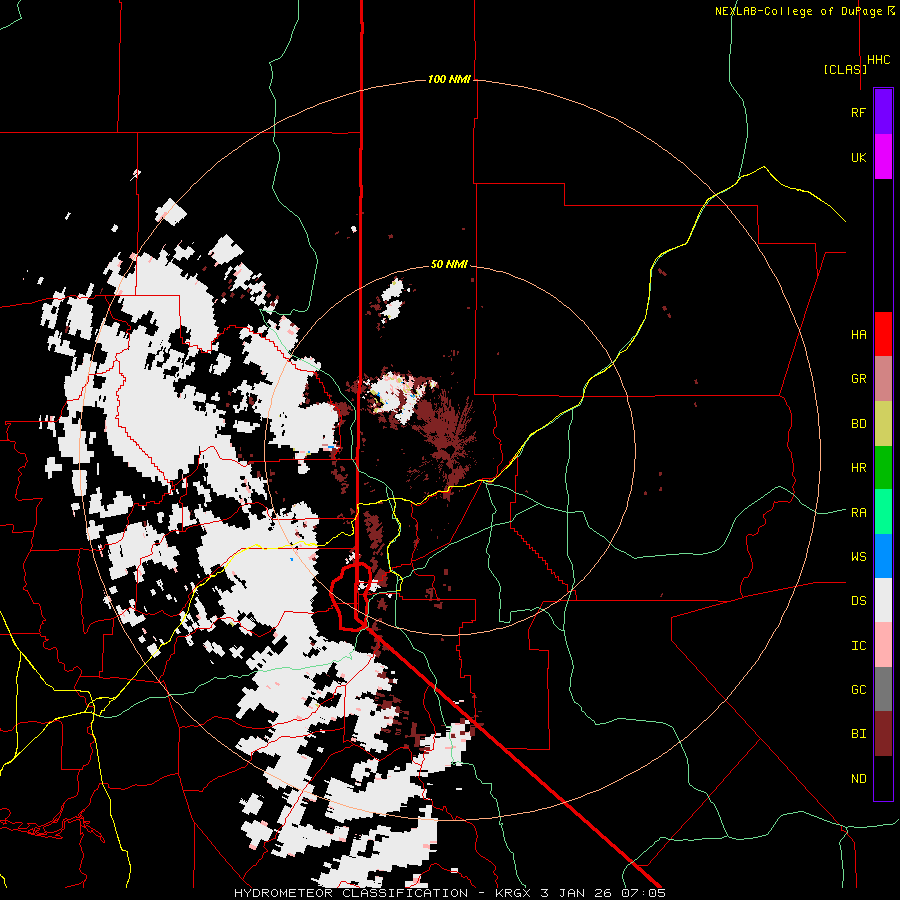Select the WS wet snow blue swatch
Image resolution: width=900 pixels, height=900 pixels.
883,556
